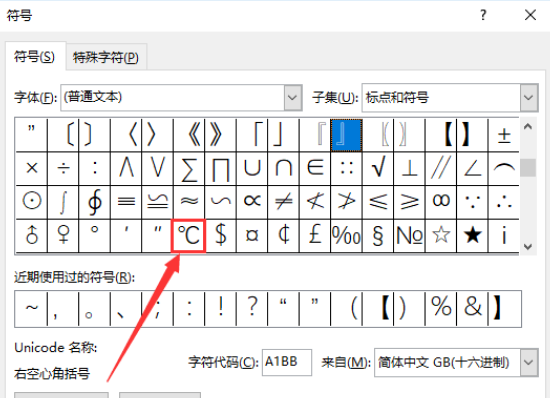Choose the multiplication × symbol

click(x=32, y=169)
